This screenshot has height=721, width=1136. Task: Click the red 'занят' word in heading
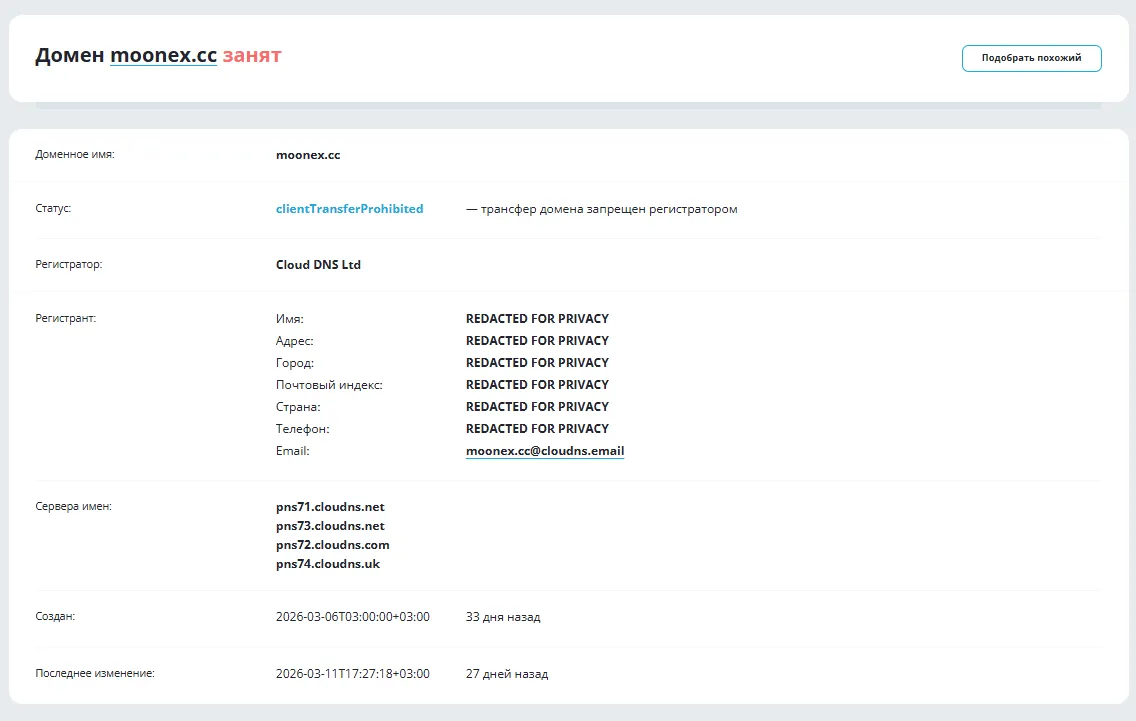click(251, 55)
